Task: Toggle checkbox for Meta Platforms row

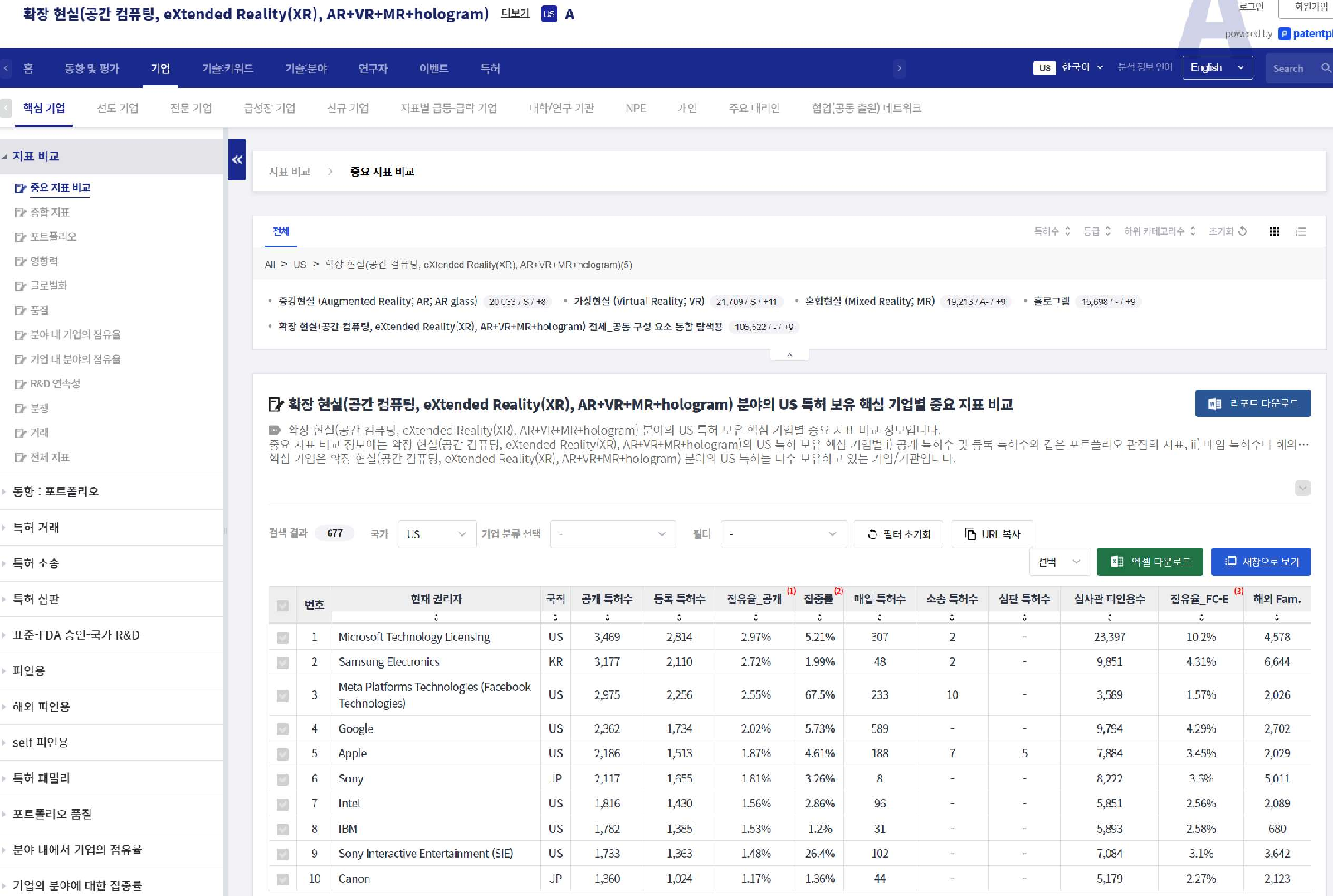Action: click(x=283, y=696)
